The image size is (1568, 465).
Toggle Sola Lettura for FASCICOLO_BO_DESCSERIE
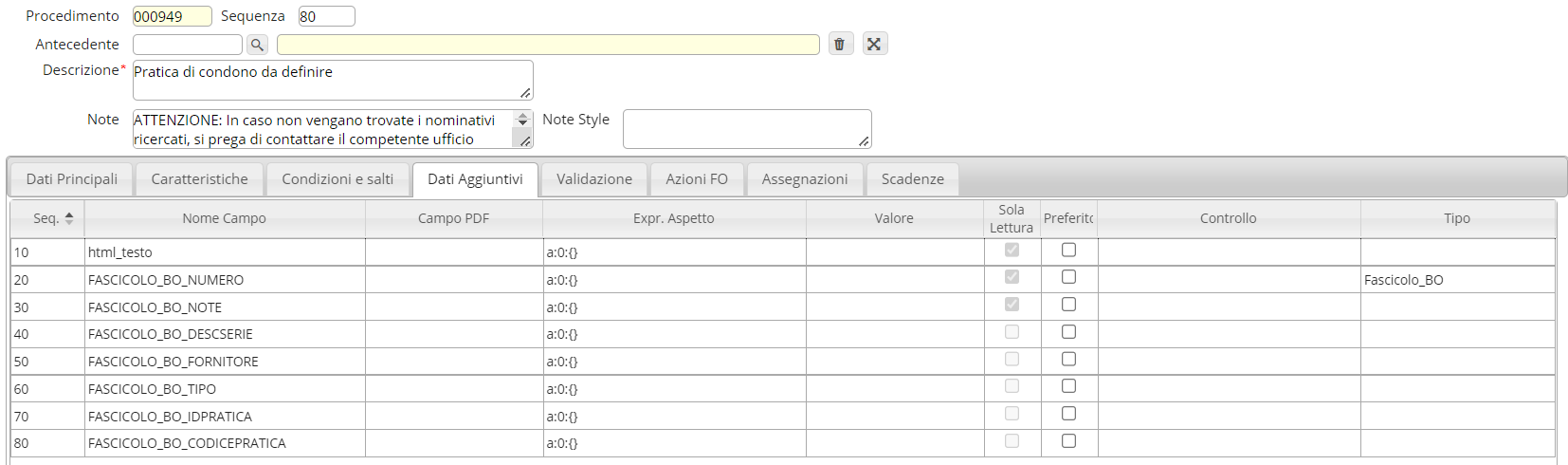[1012, 332]
